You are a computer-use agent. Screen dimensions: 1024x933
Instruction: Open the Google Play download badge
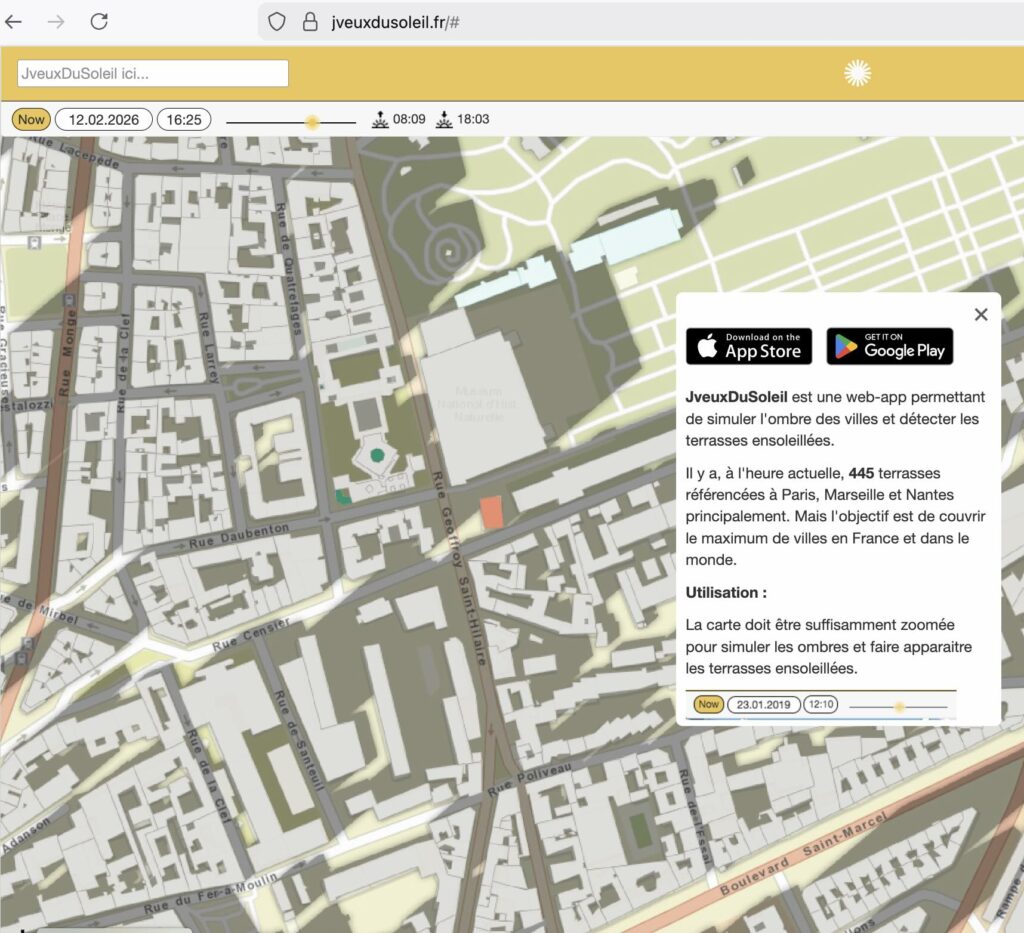[889, 346]
